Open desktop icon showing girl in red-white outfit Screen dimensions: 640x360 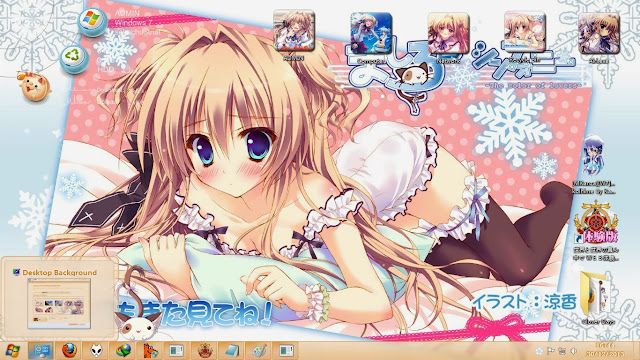click(294, 32)
